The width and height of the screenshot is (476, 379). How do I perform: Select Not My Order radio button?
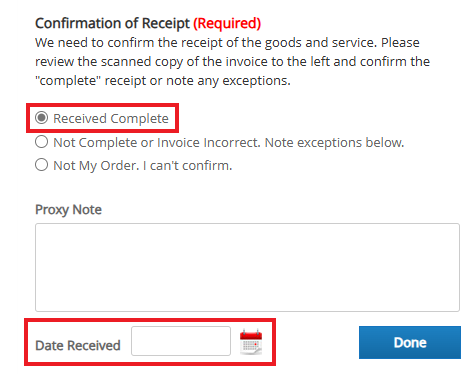(42, 165)
